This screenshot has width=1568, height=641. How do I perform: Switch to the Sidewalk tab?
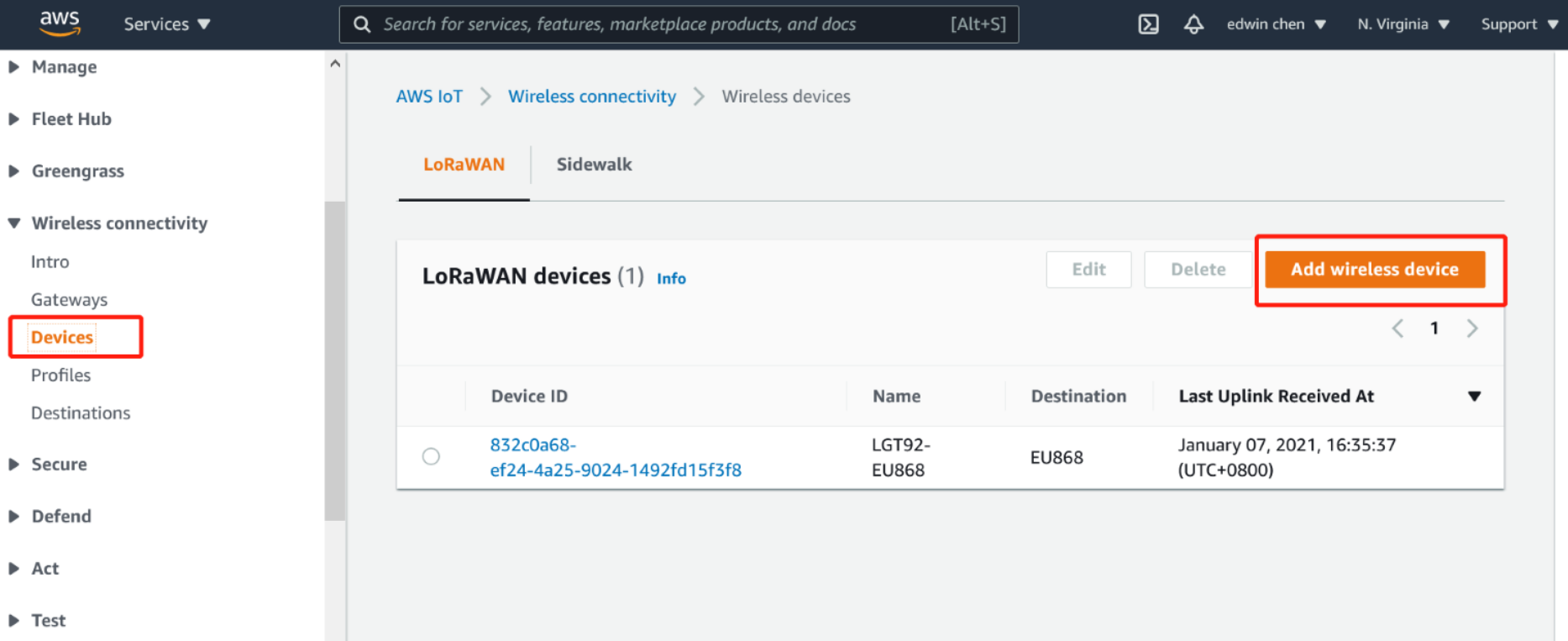coord(594,165)
